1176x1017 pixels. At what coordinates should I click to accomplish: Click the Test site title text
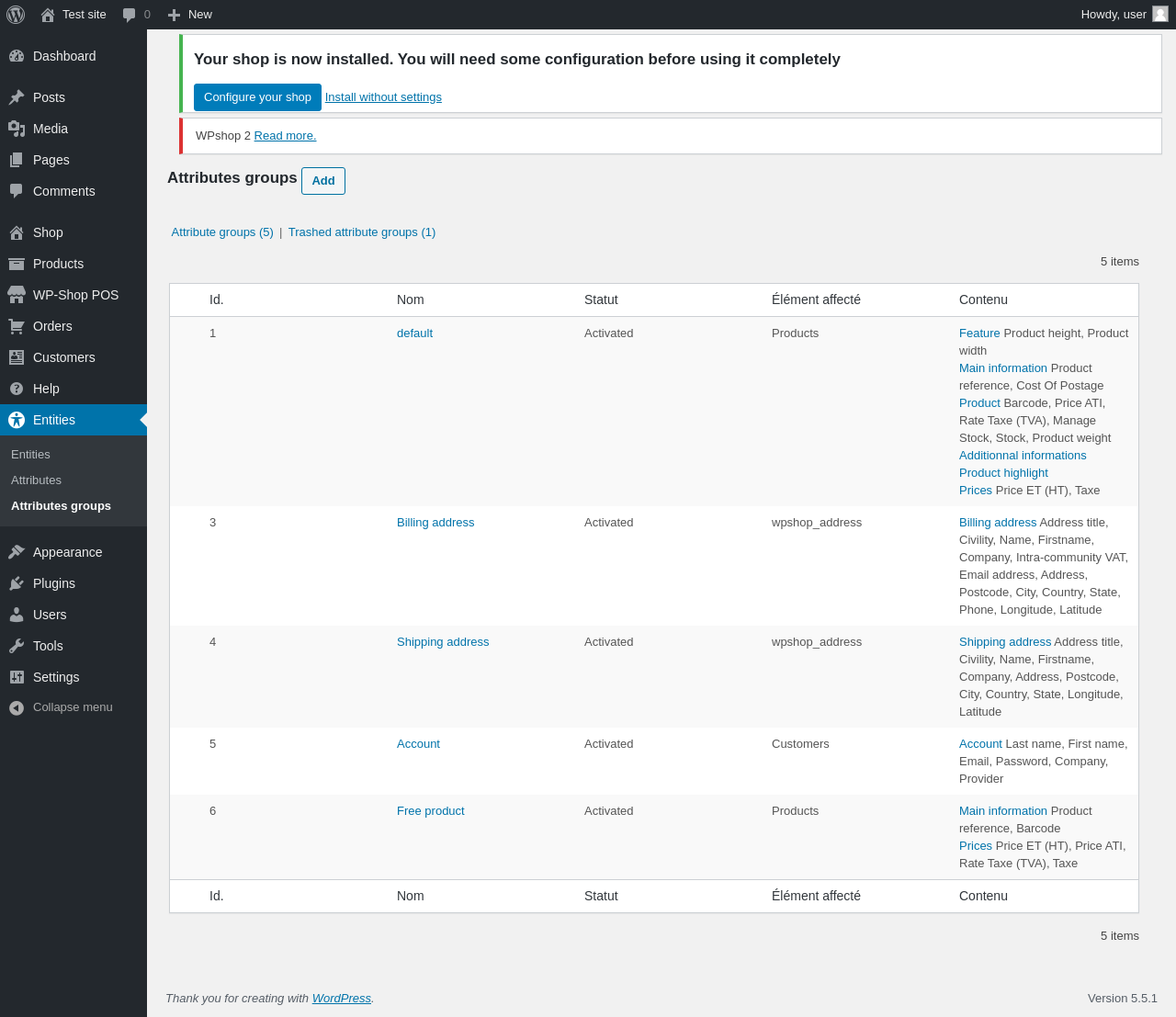click(x=85, y=15)
